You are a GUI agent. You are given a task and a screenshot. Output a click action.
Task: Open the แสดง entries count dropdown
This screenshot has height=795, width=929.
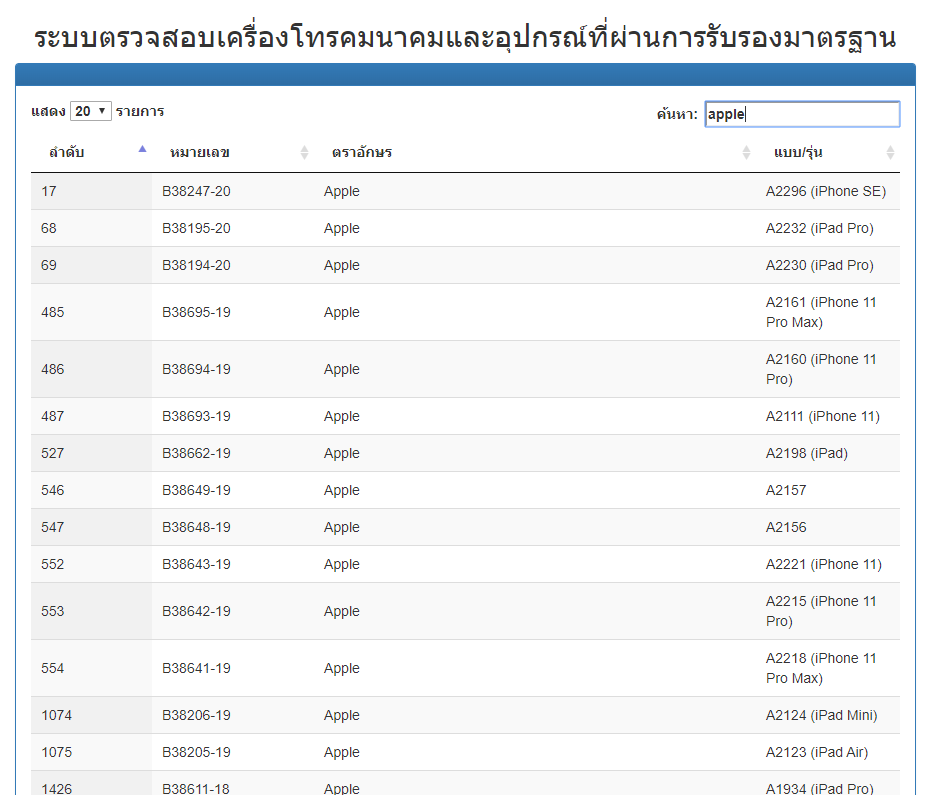click(90, 111)
